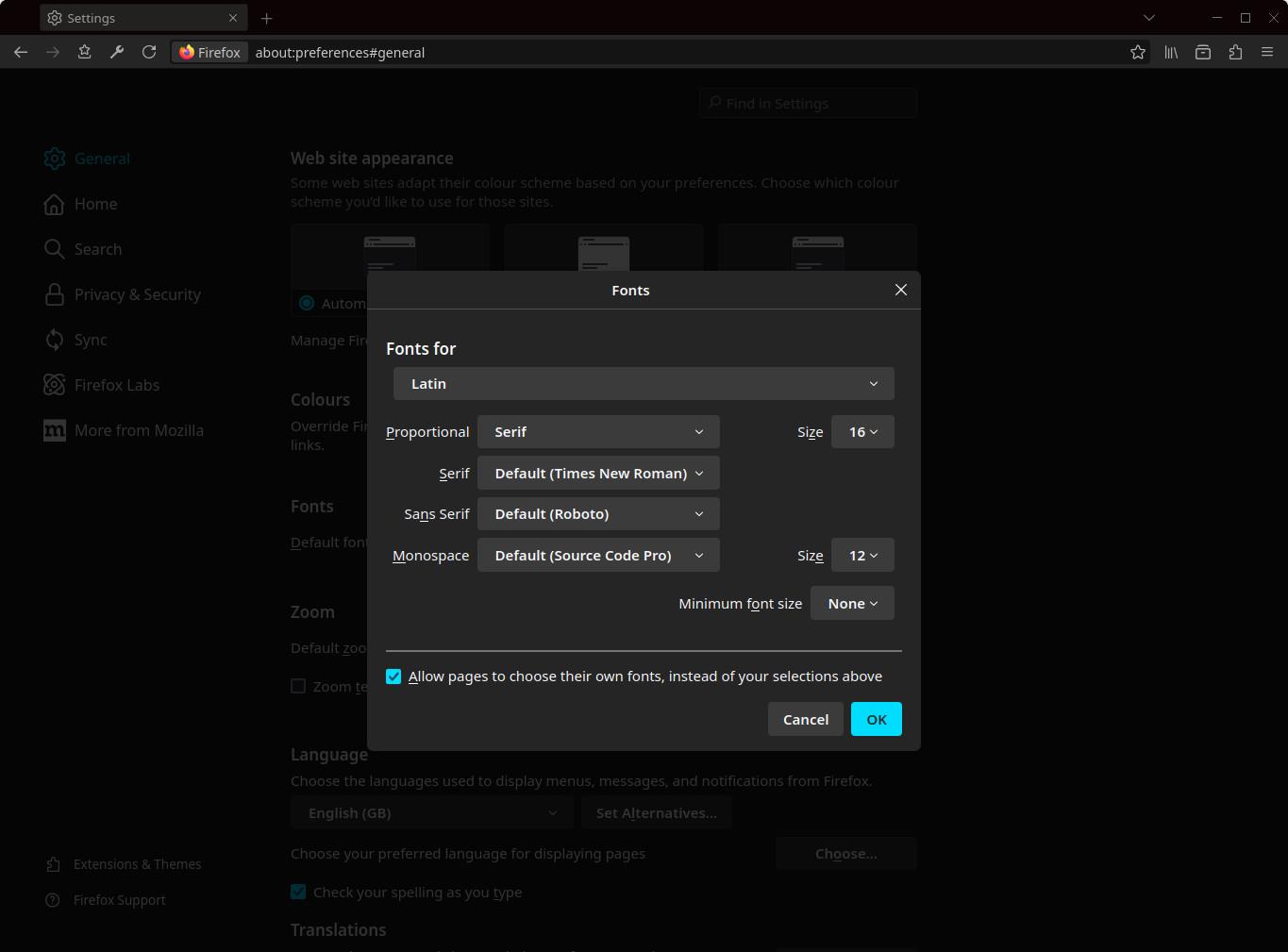This screenshot has height=952, width=1288.
Task: Click the back navigation arrow
Action: point(21,53)
